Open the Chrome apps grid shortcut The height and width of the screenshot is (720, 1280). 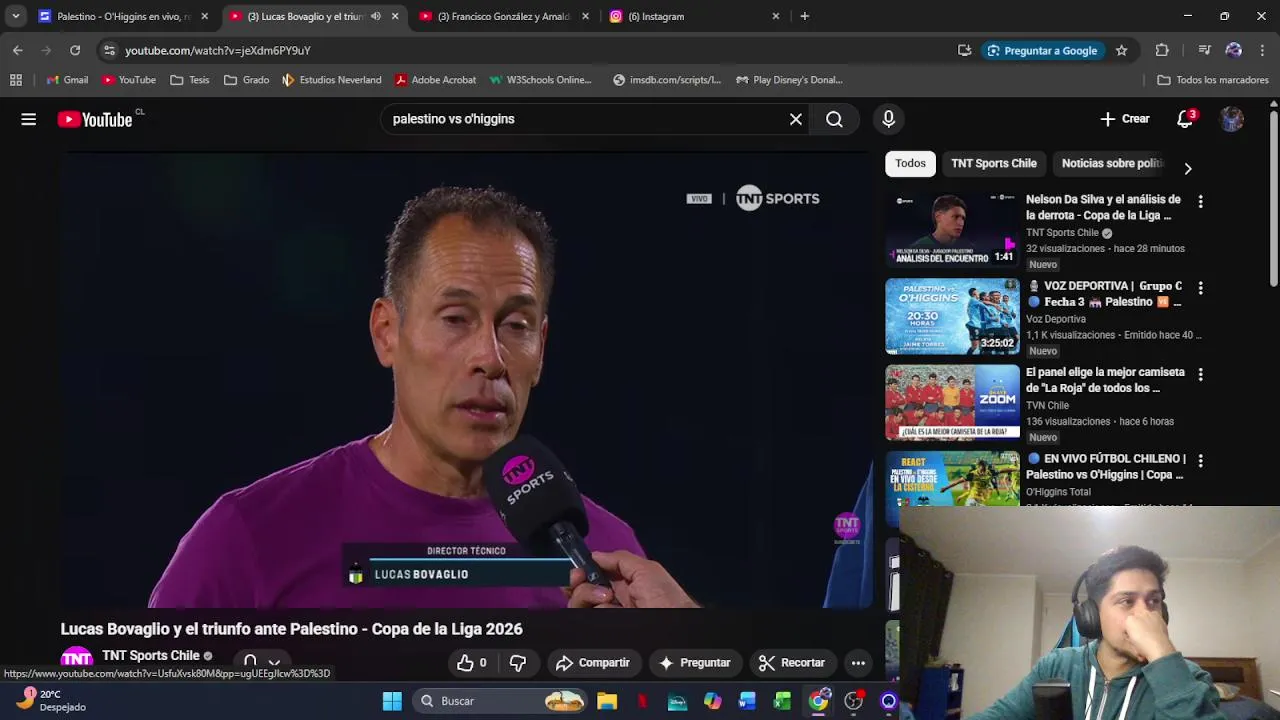click(x=16, y=80)
